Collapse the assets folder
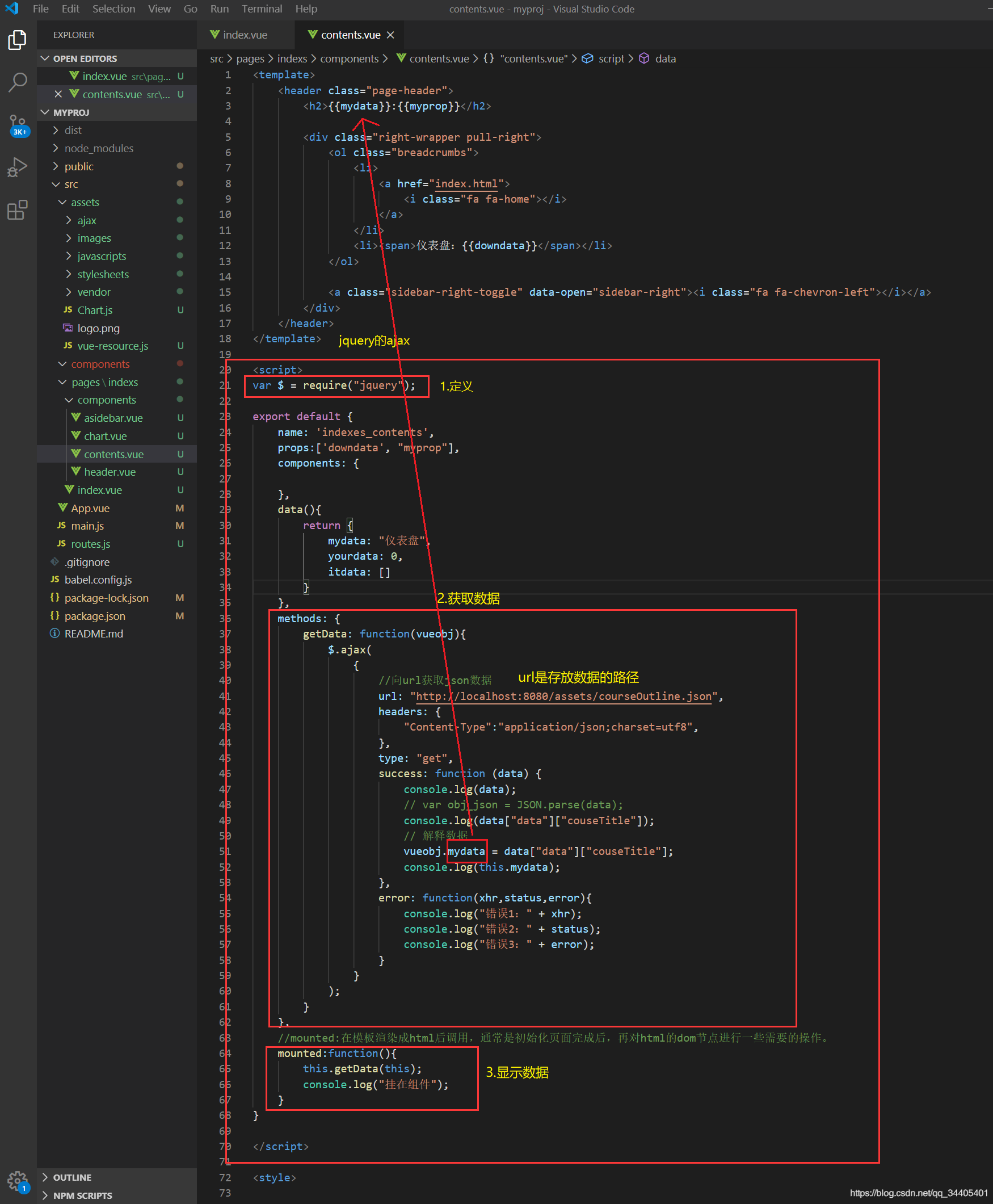The height and width of the screenshot is (1204, 993). pyautogui.click(x=62, y=202)
